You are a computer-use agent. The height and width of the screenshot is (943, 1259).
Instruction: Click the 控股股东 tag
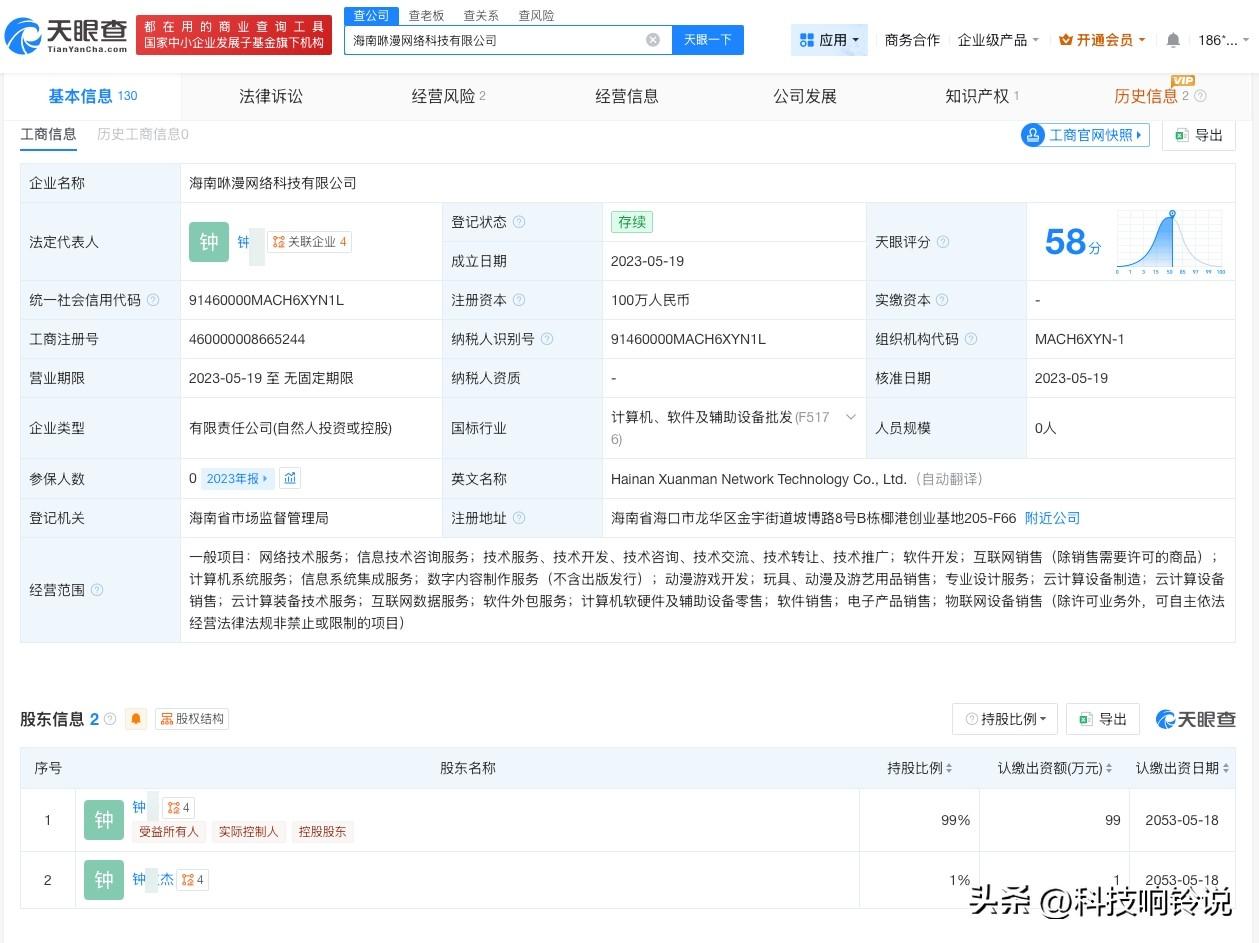click(322, 831)
